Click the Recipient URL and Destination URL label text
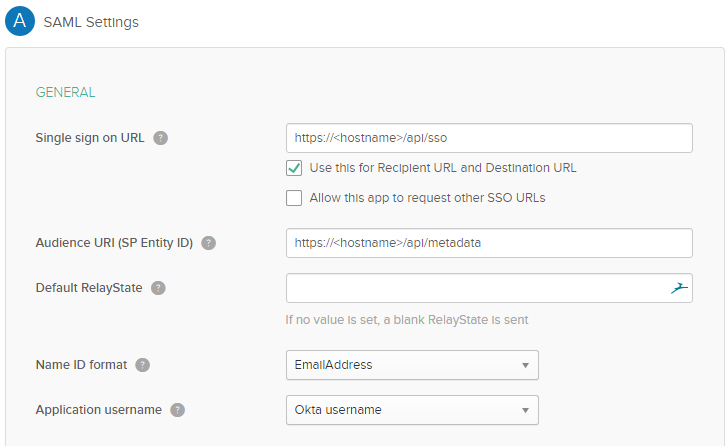 pos(443,168)
